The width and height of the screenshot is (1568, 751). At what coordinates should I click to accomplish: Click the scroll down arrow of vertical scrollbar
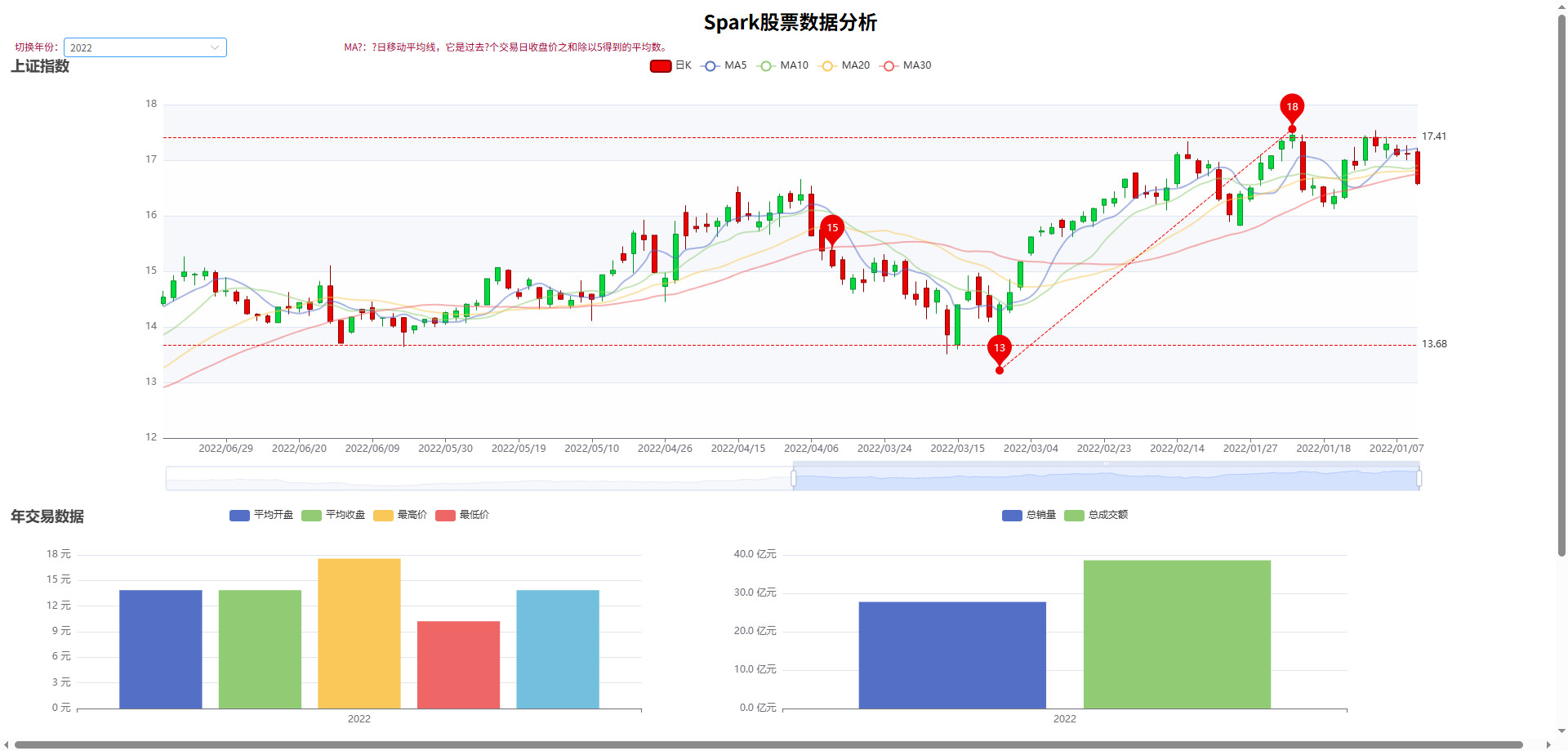[1561, 732]
